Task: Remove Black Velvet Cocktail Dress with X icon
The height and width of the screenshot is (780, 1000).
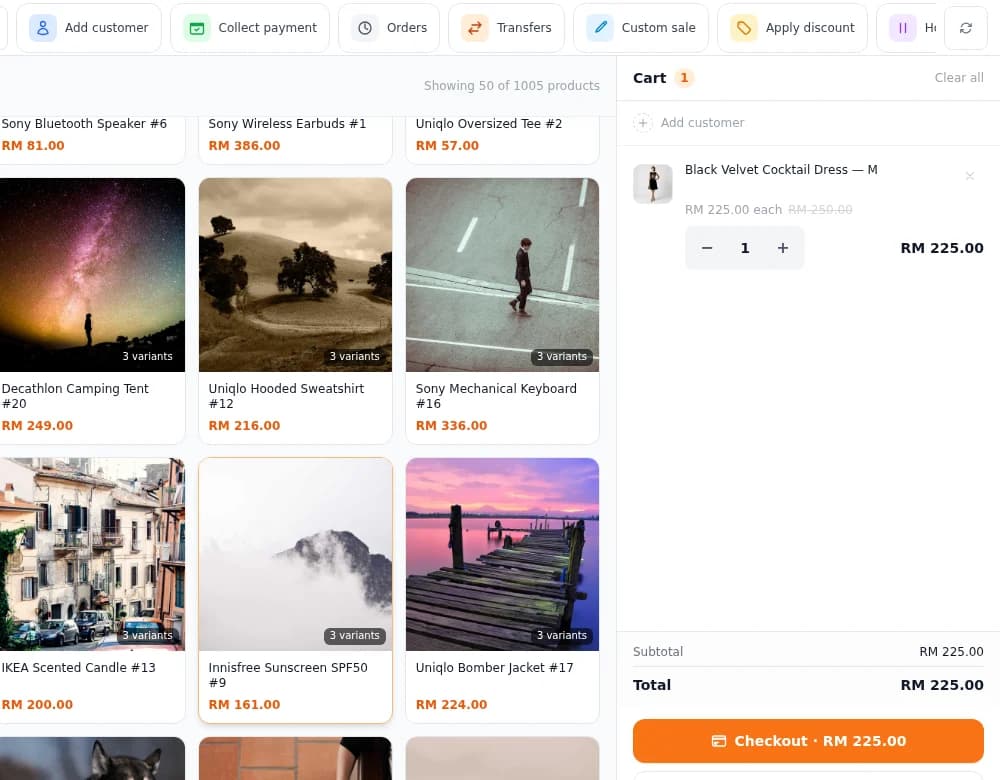Action: (x=969, y=175)
